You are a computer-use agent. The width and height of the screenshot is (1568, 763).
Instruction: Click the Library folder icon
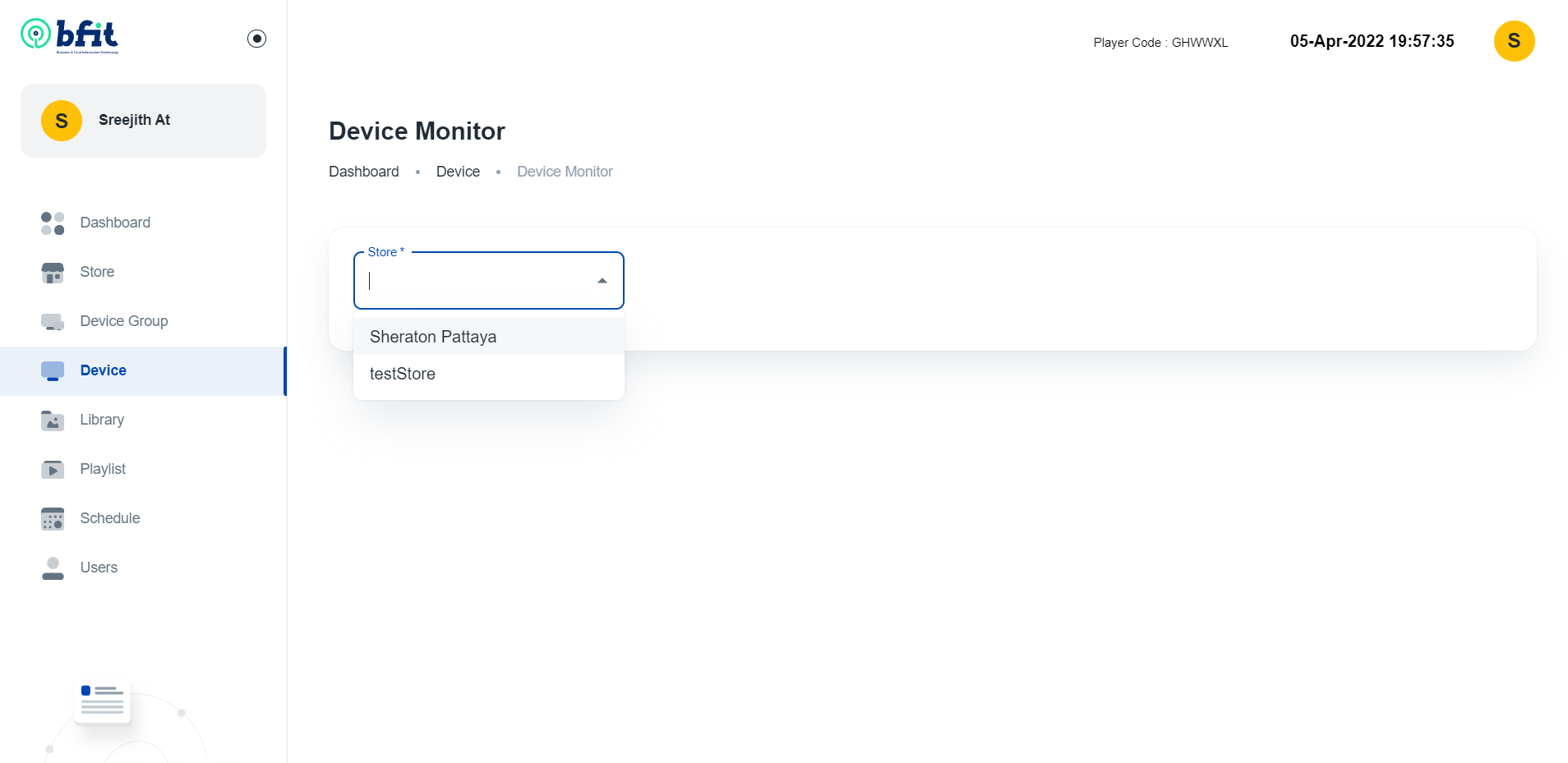pyautogui.click(x=53, y=420)
